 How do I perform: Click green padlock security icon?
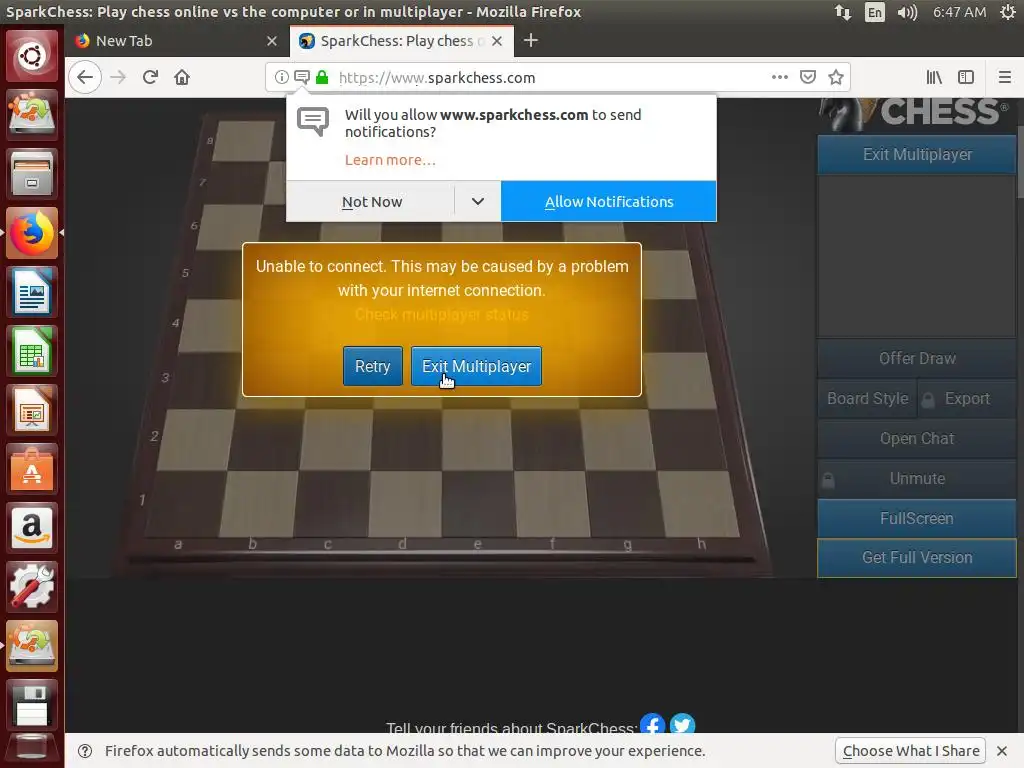[322, 77]
